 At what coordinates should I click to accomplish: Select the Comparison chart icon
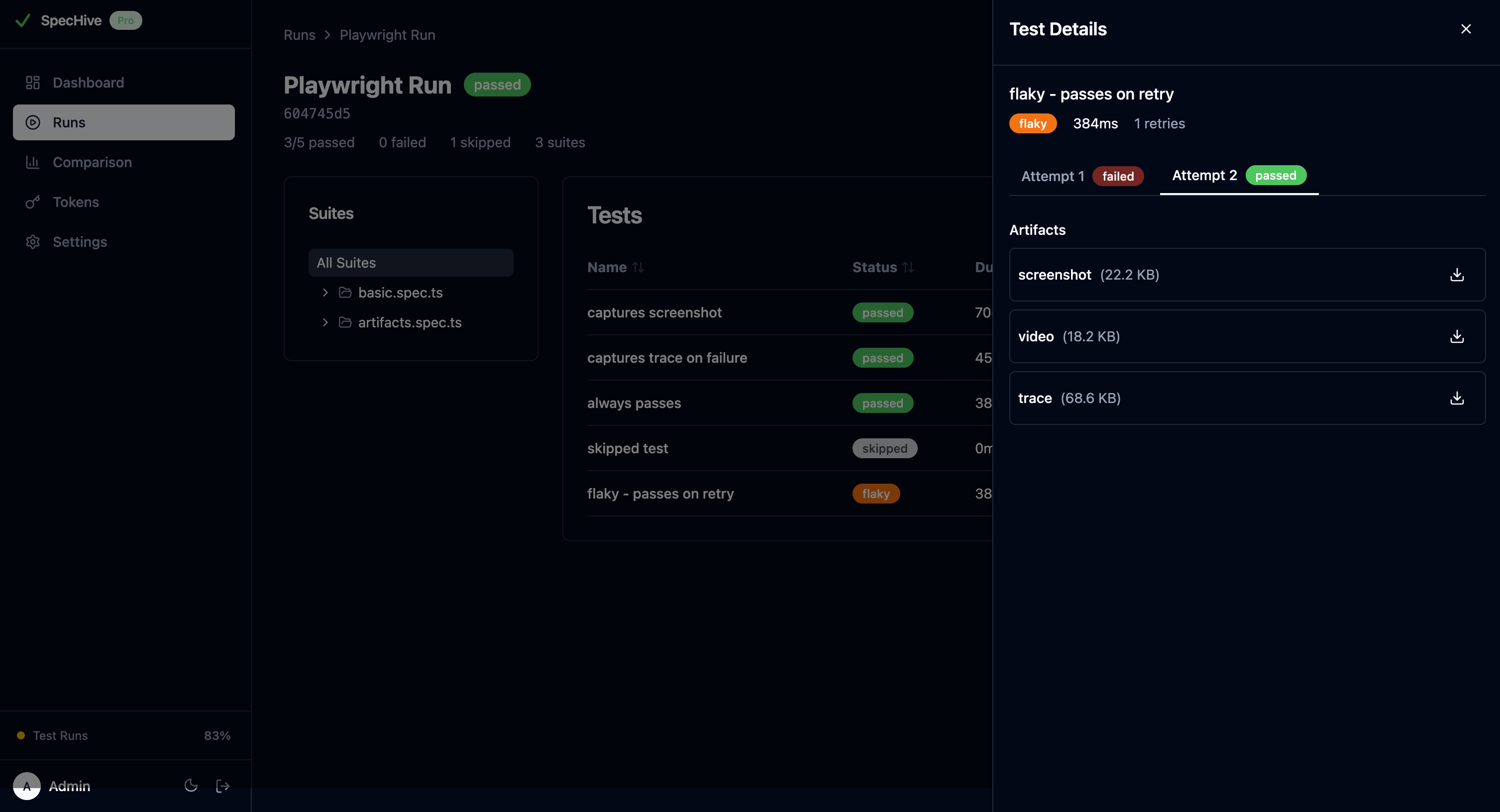(33, 162)
